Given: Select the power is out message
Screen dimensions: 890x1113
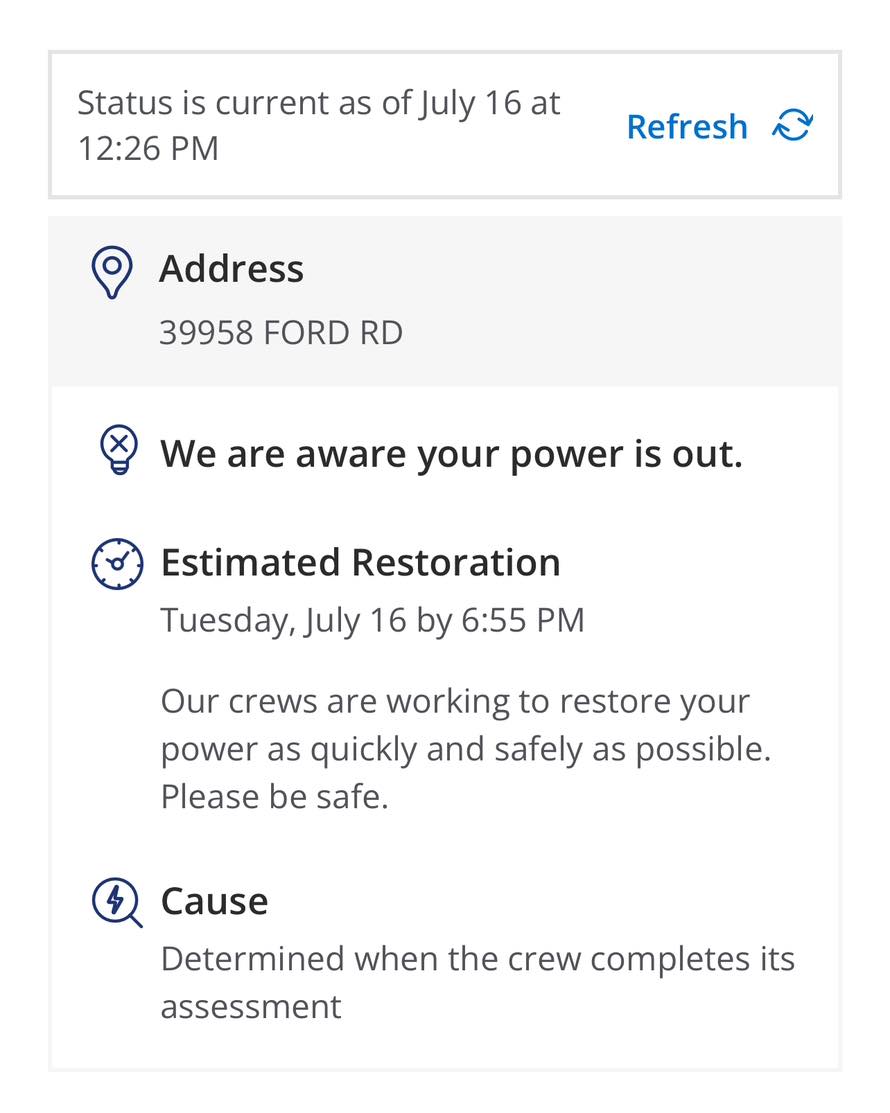Looking at the screenshot, I should pos(451,454).
